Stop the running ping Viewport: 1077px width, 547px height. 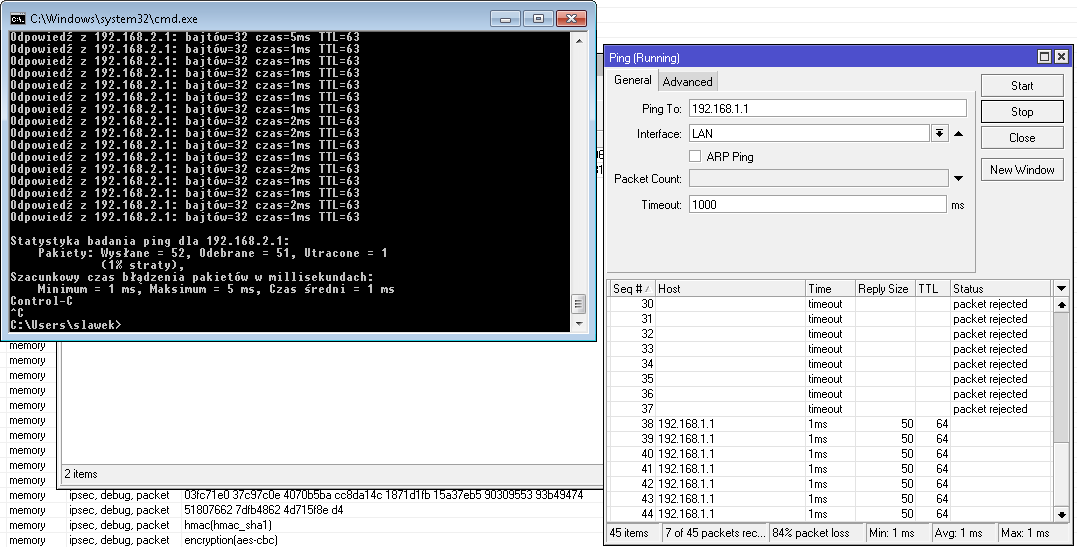pyautogui.click(x=1021, y=112)
